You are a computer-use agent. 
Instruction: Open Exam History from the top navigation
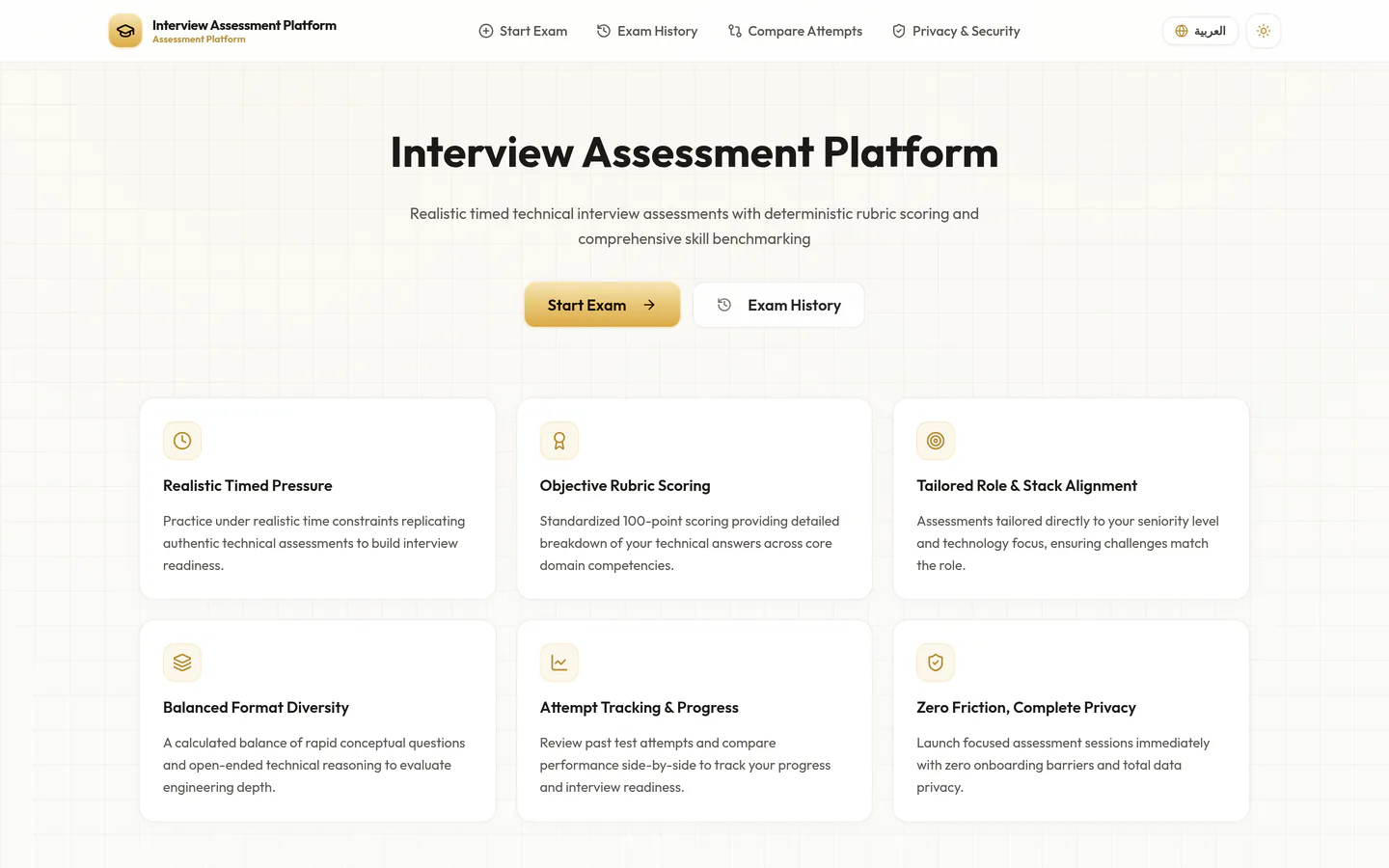647,31
